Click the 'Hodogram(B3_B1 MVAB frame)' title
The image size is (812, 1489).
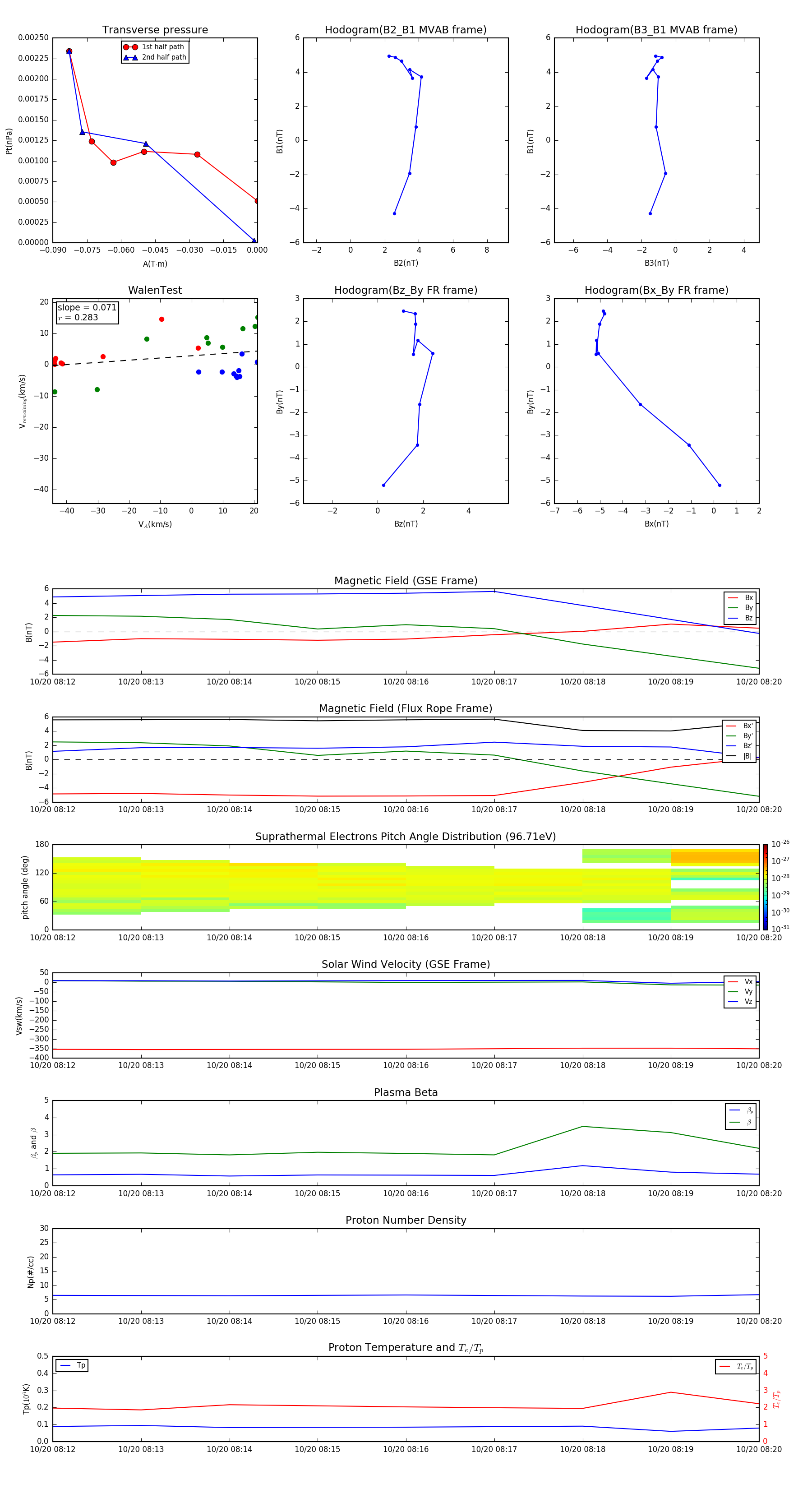[656, 30]
